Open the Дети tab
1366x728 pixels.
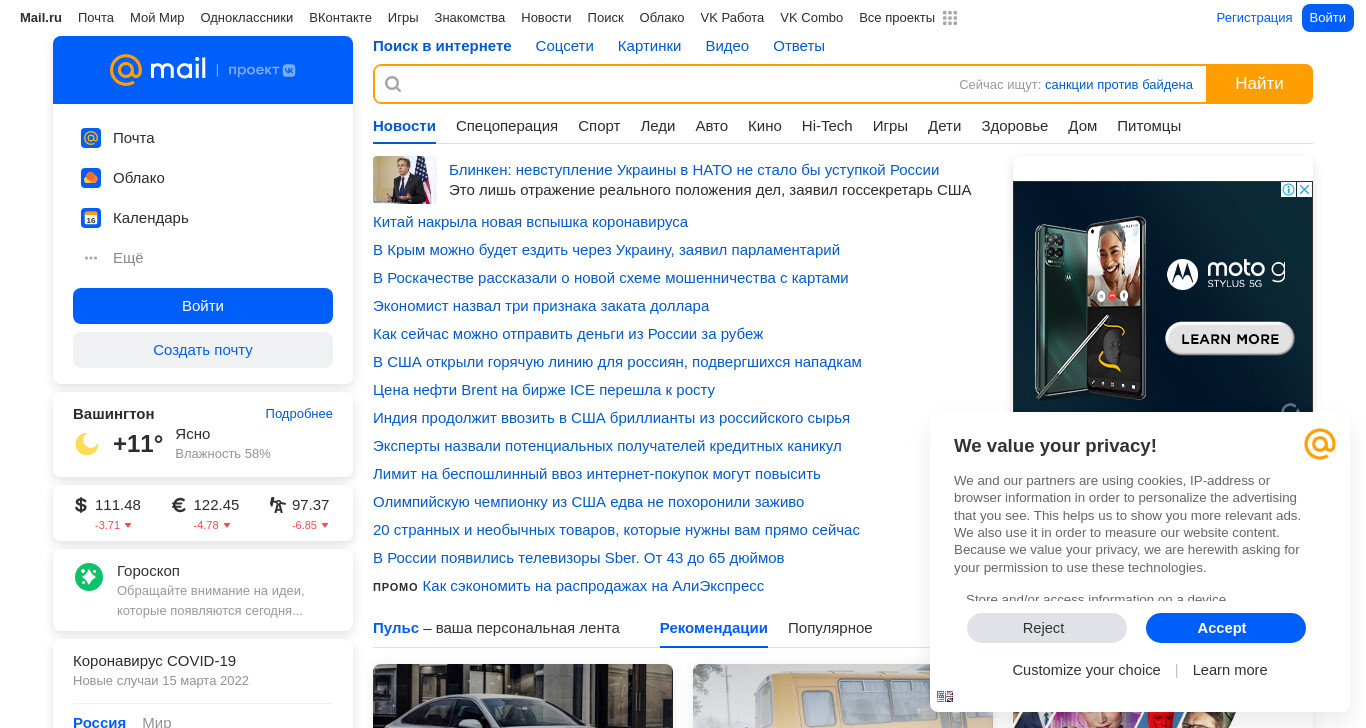[945, 126]
